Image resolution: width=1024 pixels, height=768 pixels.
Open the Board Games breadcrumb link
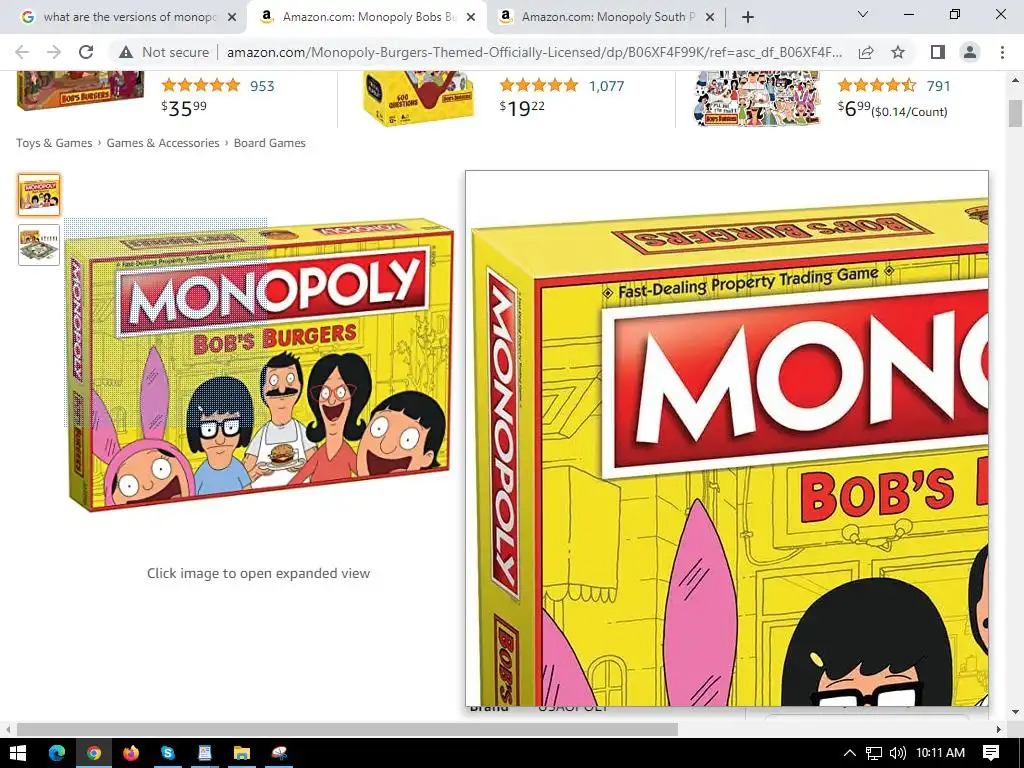(270, 143)
